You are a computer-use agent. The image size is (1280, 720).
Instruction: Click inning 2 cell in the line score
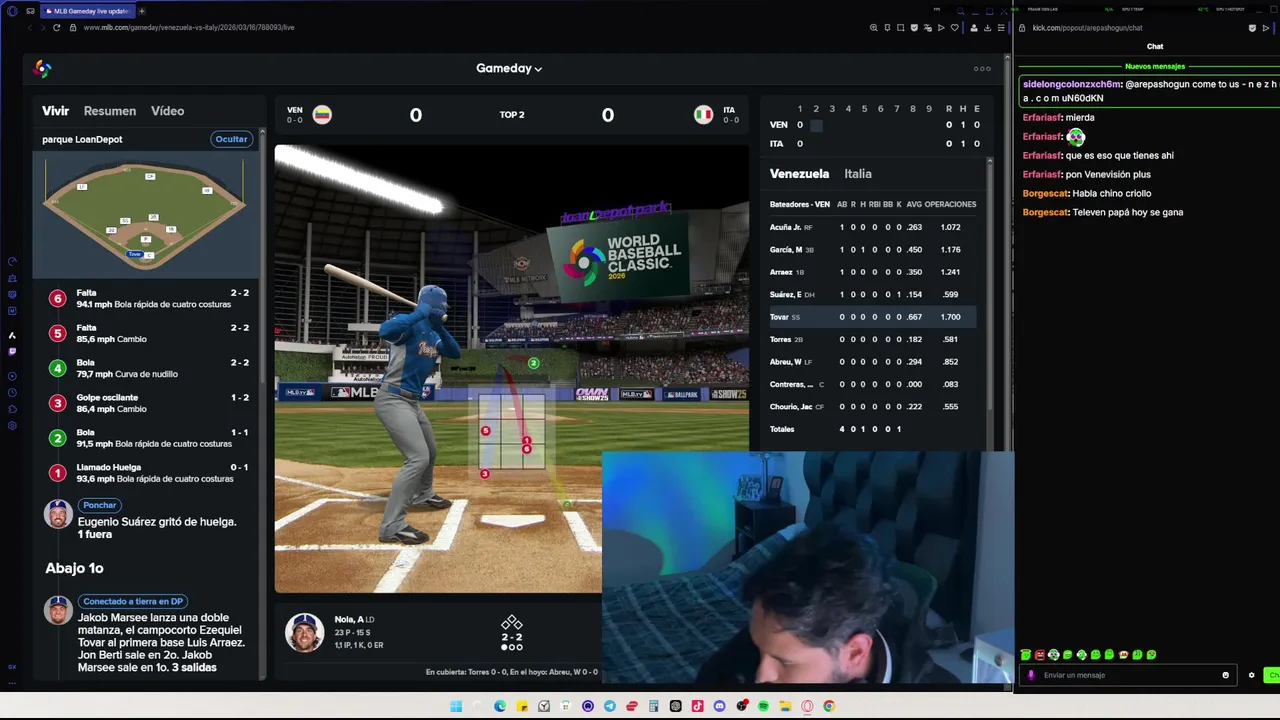click(816, 125)
